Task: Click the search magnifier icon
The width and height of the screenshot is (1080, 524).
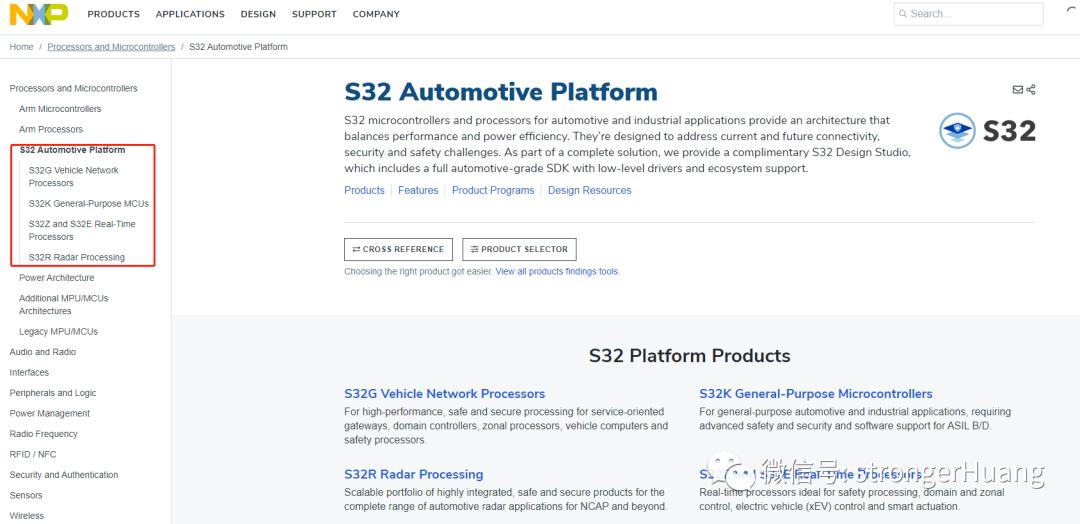Action: pos(902,14)
